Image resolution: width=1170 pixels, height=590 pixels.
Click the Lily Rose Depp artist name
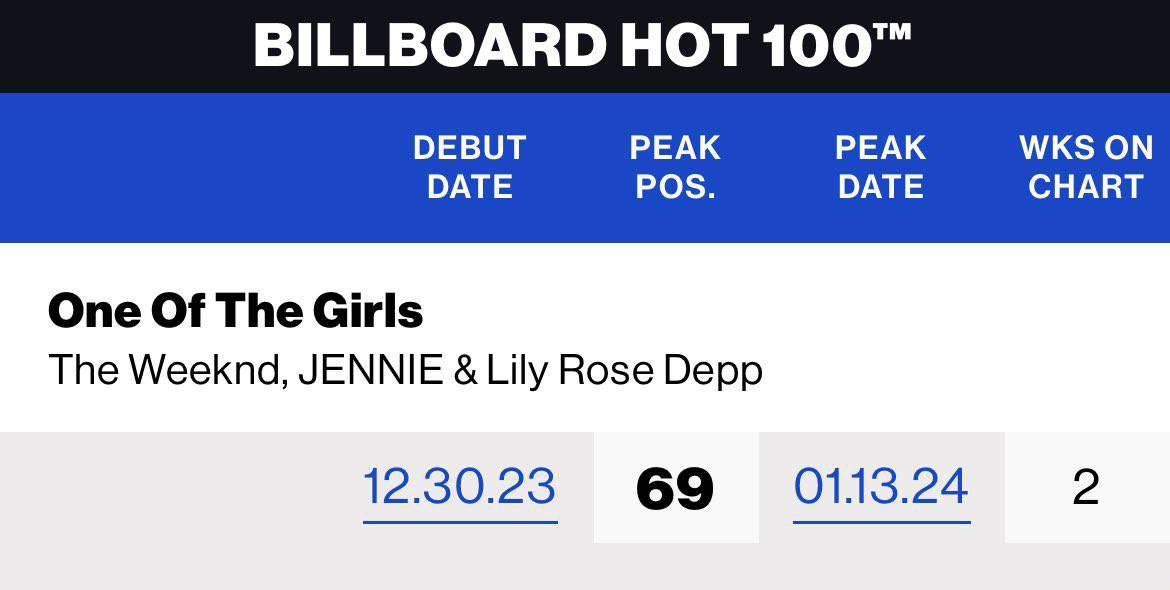tap(625, 371)
